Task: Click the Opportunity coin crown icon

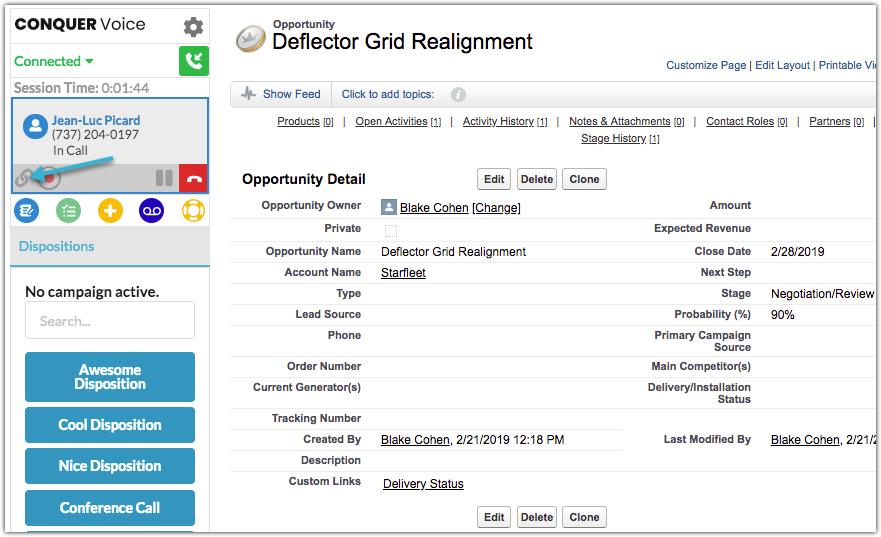Action: point(251,39)
